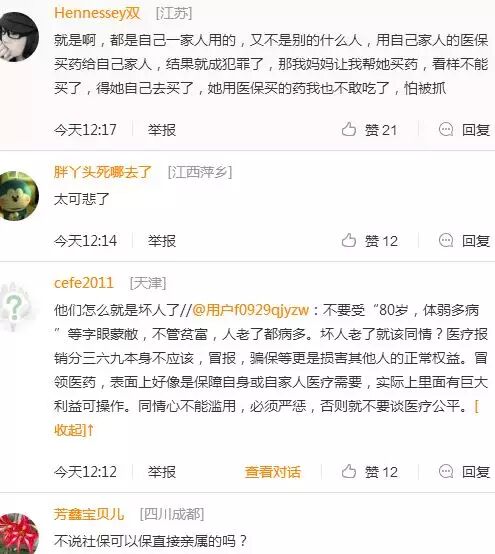495x554 pixels.
Task: Open the mentioned @用户f0929qjyzw profile
Action: (250, 310)
